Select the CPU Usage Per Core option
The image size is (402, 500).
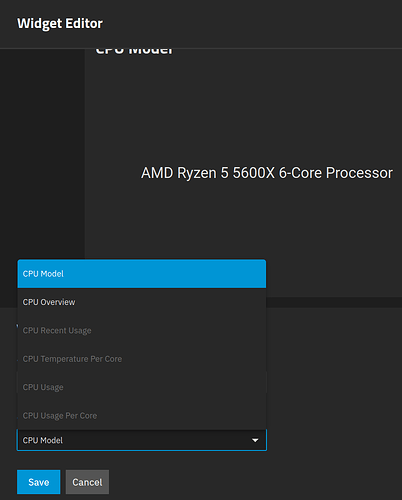142,415
